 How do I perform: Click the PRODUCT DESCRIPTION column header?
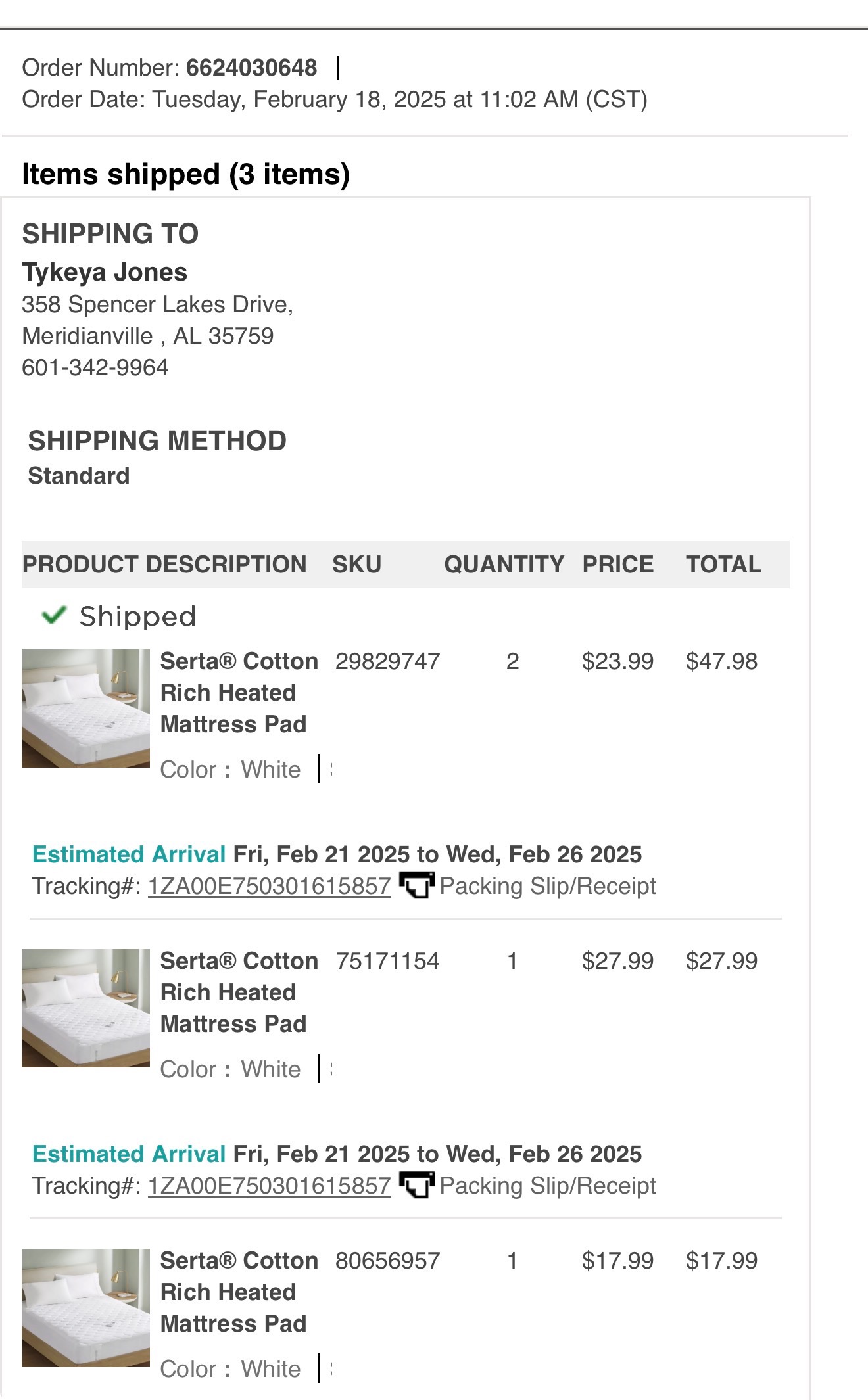164,565
